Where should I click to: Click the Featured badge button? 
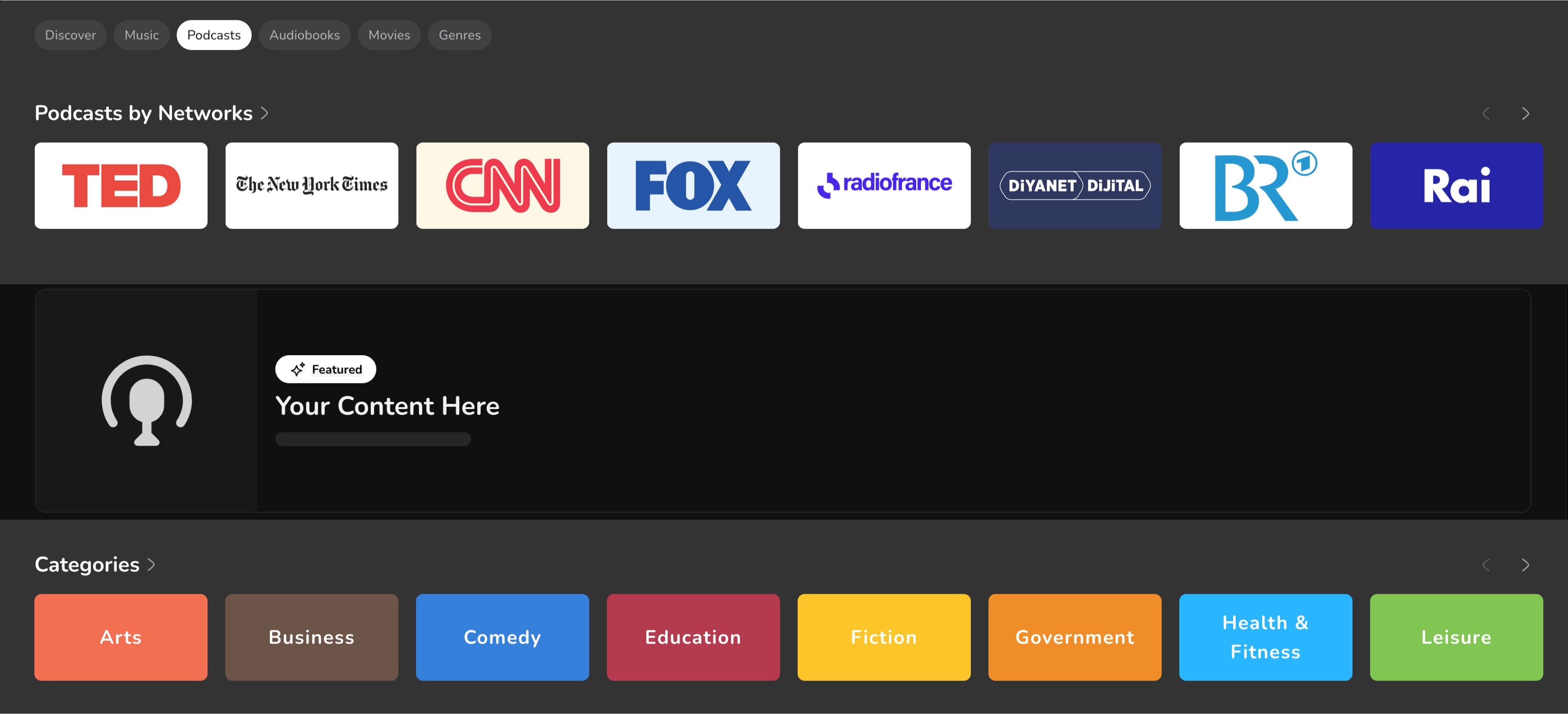point(326,369)
